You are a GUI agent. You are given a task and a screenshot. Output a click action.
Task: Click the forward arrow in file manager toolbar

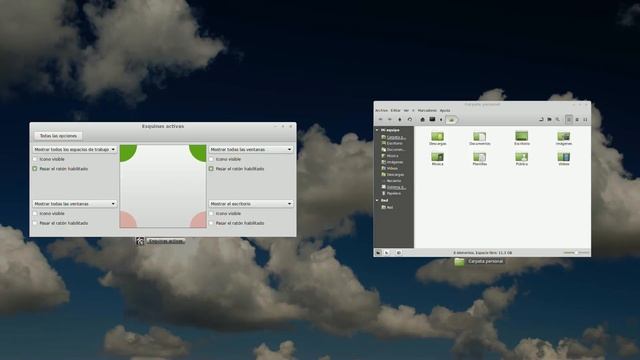pyautogui.click(x=390, y=119)
